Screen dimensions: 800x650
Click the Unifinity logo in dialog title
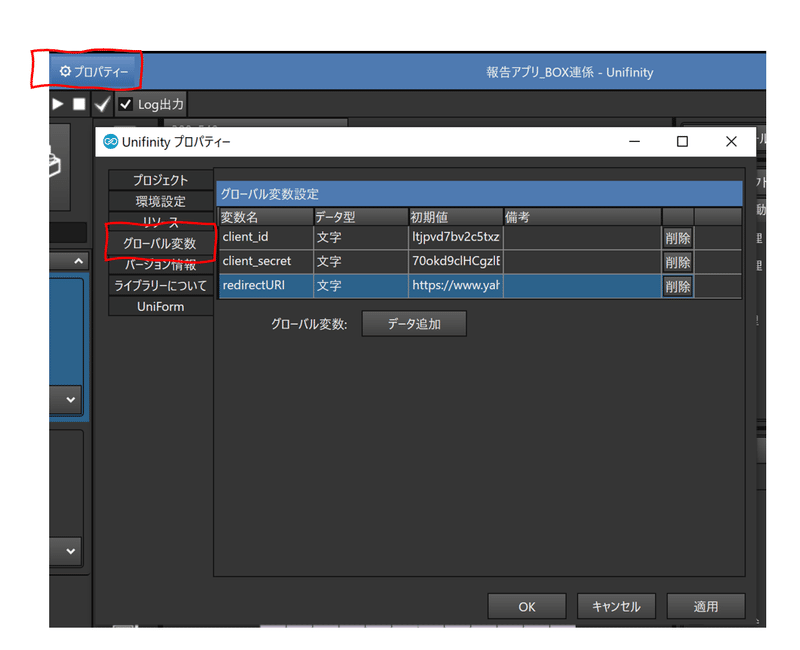pos(110,141)
